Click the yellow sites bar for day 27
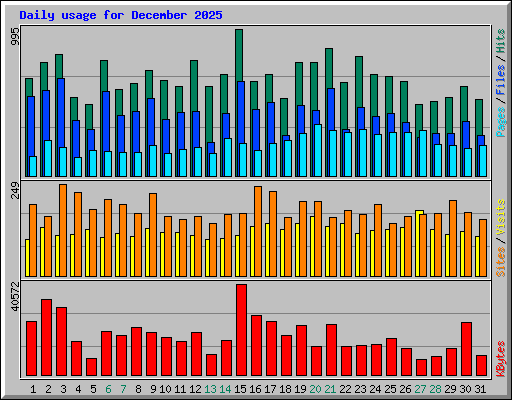 coord(418,243)
